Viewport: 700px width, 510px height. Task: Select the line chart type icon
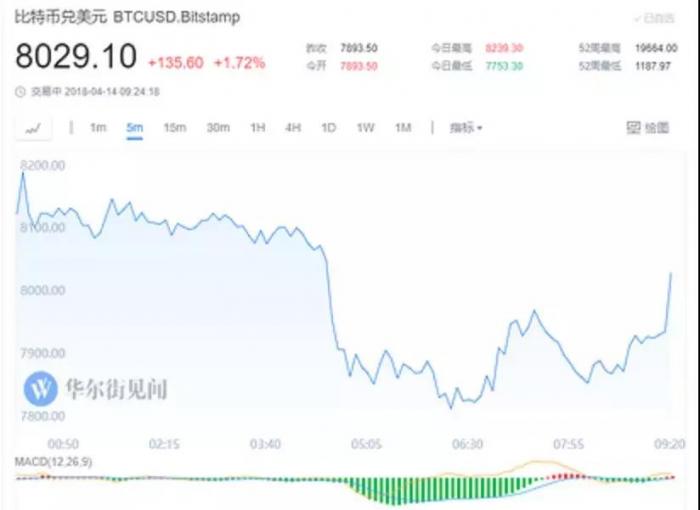coord(32,128)
